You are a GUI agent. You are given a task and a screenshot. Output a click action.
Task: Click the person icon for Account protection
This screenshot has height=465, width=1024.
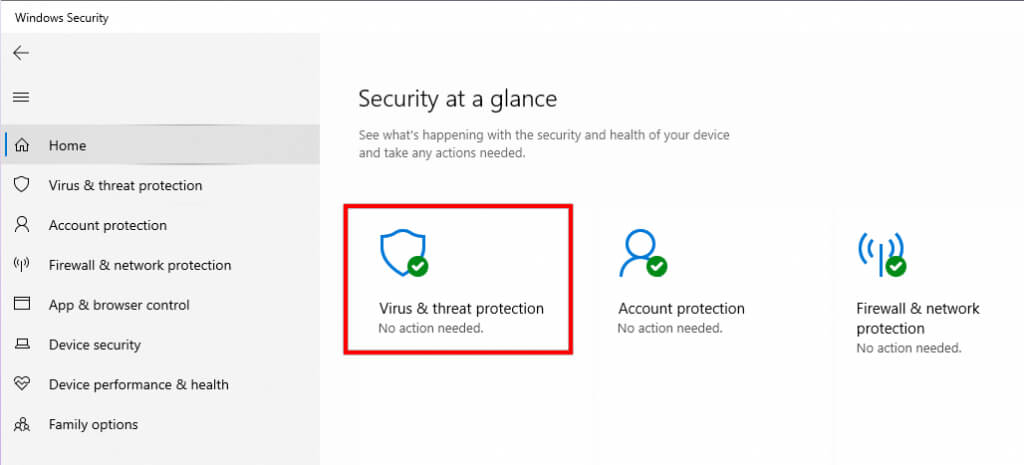[21, 225]
